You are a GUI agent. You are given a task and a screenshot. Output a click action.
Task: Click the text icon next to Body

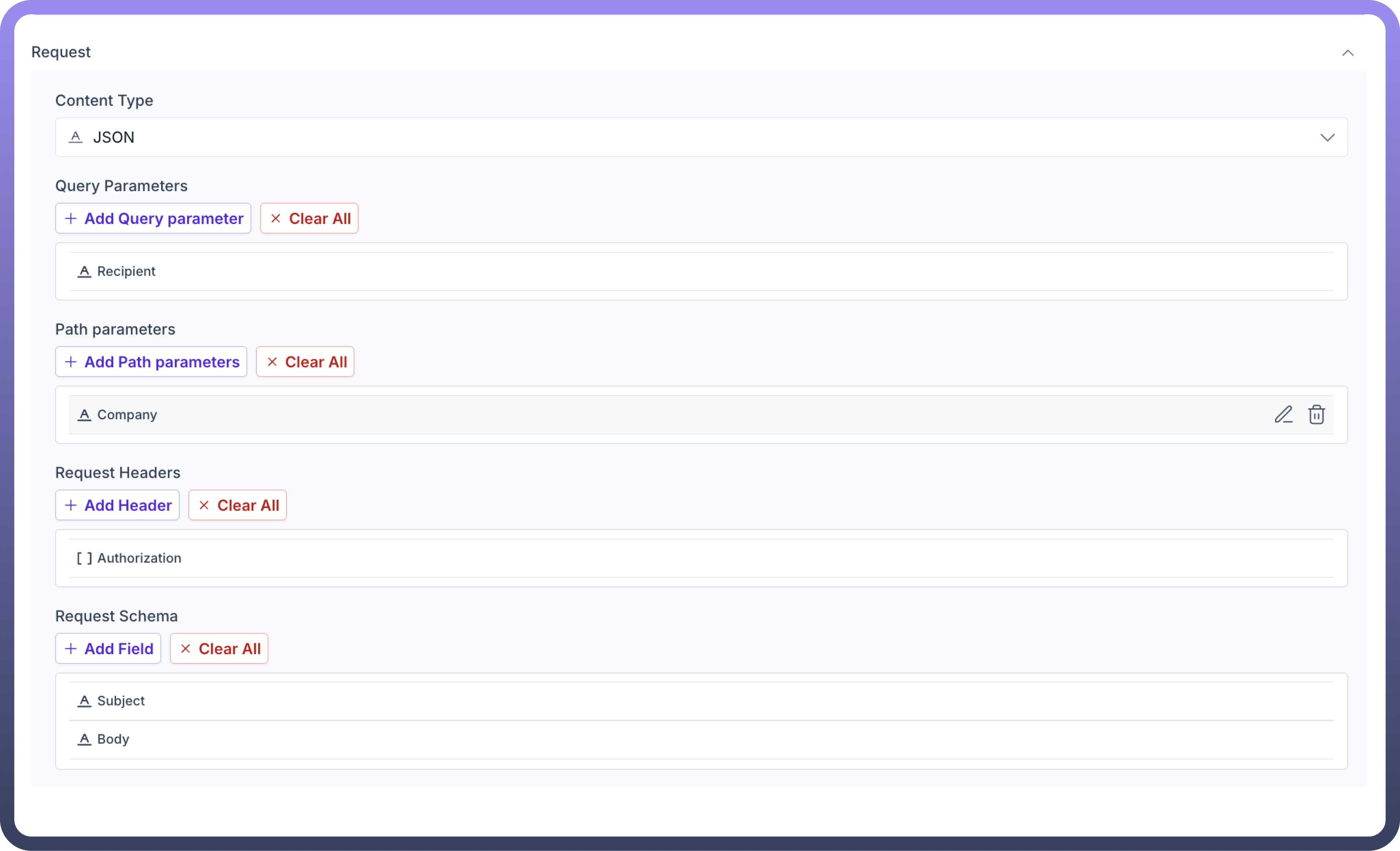pyautogui.click(x=84, y=739)
